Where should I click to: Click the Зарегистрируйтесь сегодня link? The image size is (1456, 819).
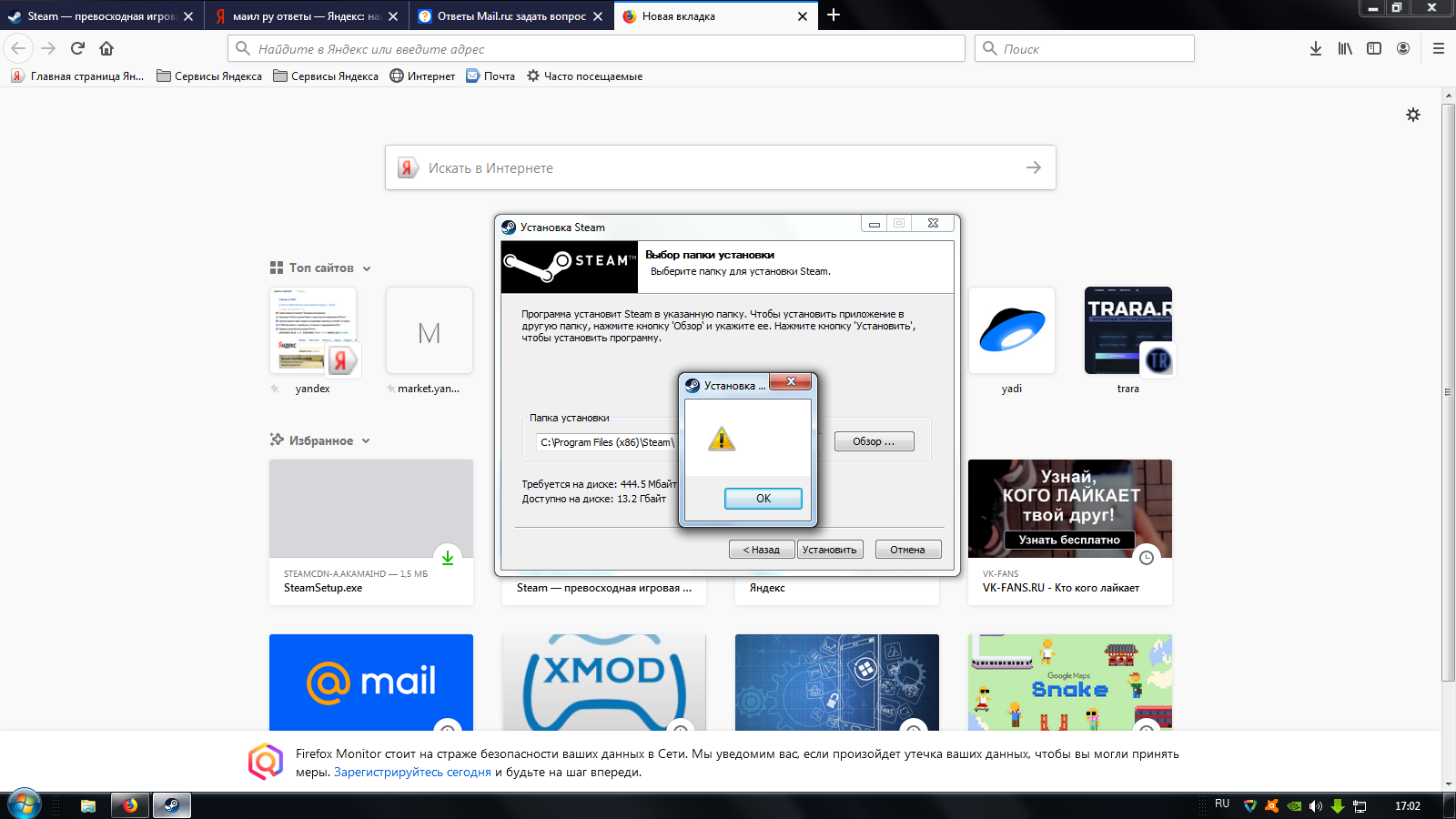pos(412,772)
